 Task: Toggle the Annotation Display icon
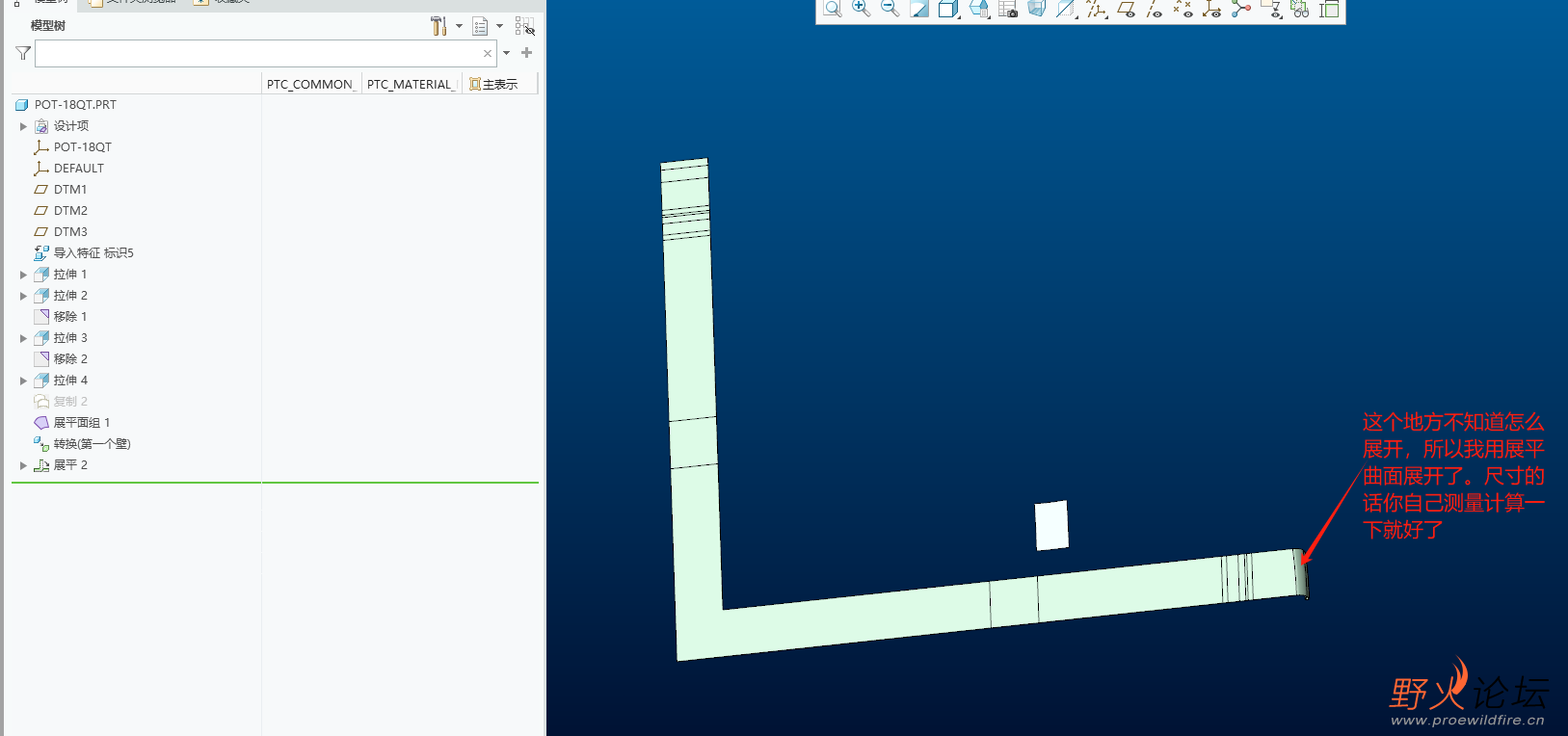(x=1271, y=9)
